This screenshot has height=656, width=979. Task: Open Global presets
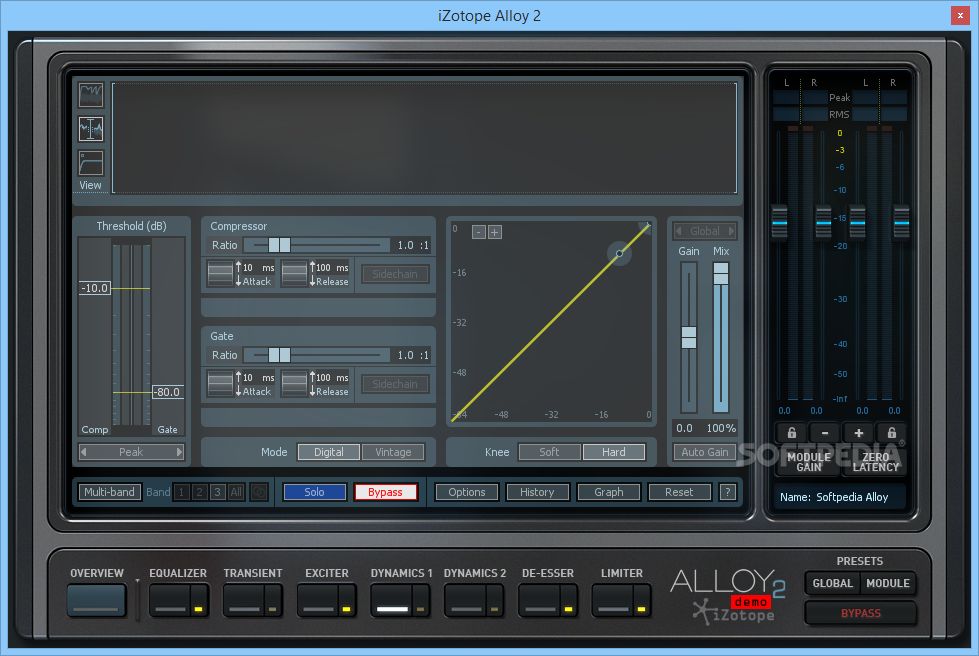click(832, 583)
